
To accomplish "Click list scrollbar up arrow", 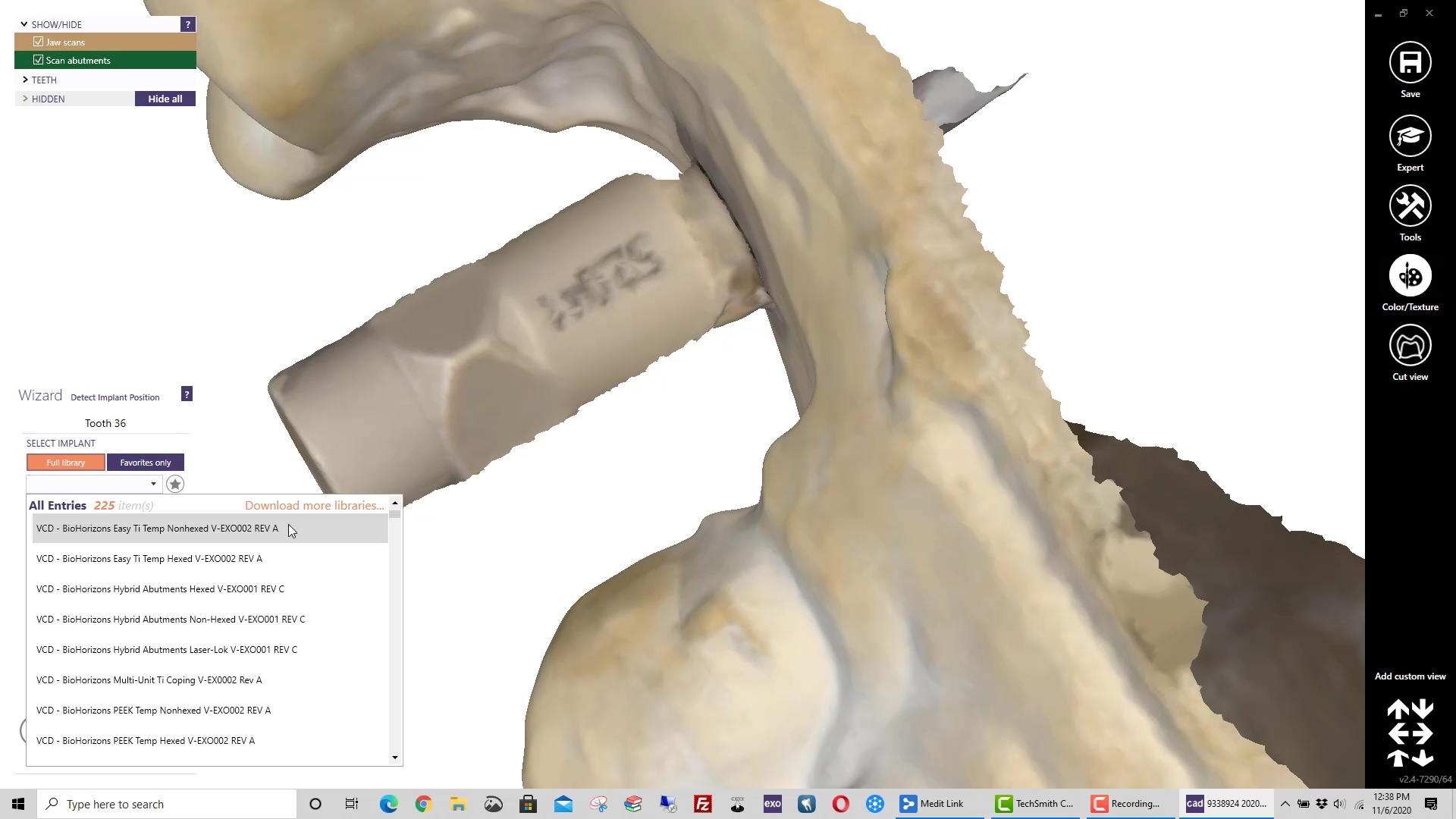I will pyautogui.click(x=395, y=503).
